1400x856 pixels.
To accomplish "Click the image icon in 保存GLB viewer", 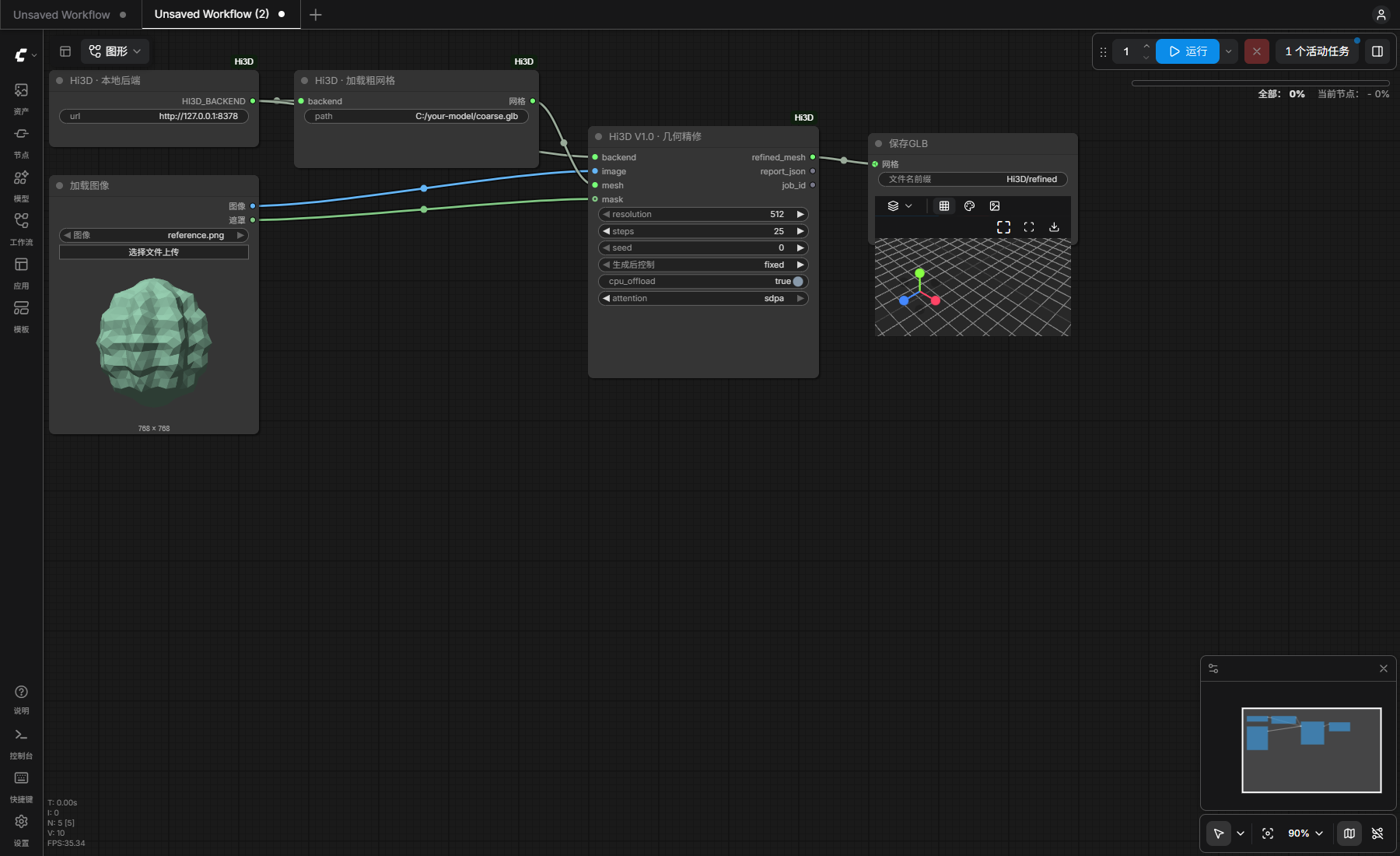I will [995, 206].
